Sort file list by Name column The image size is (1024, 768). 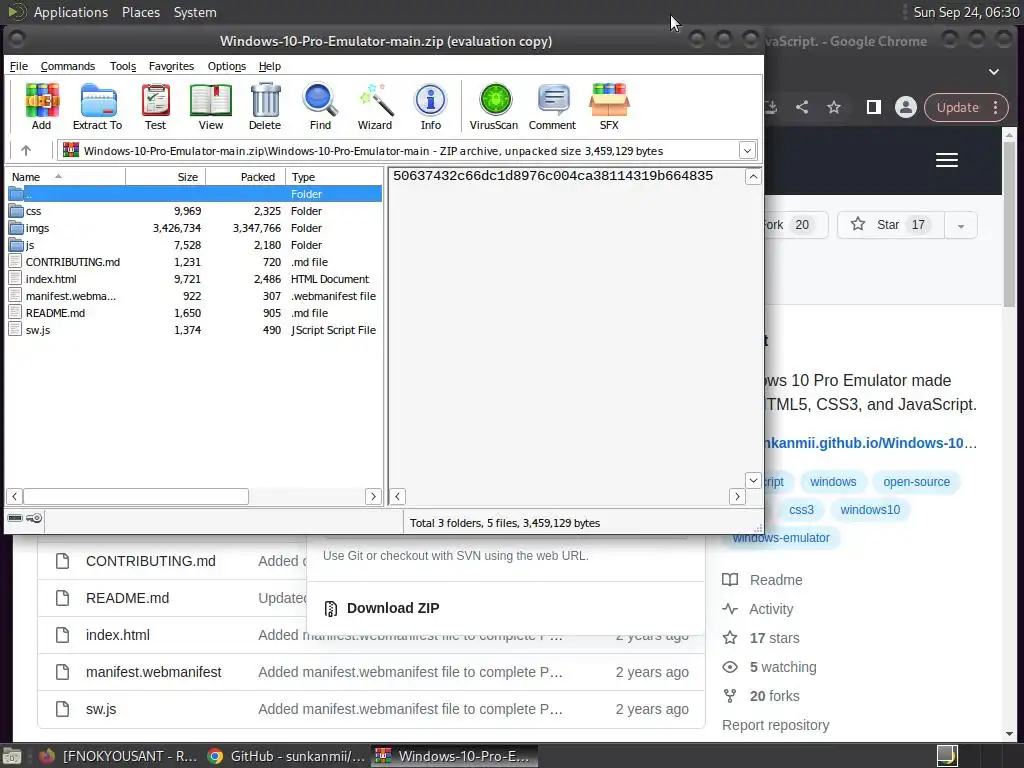click(66, 177)
